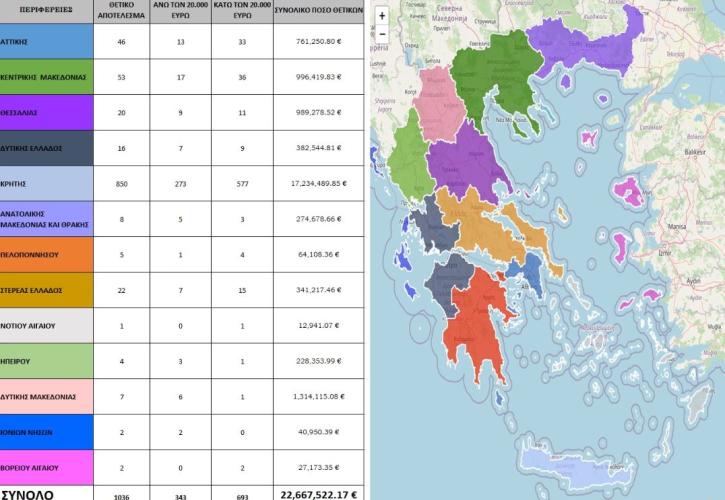Click the ΔΥΤΙΚΗΣ ΕΛΛΑΔΟΣ row label
The width and height of the screenshot is (725, 500).
point(46,148)
